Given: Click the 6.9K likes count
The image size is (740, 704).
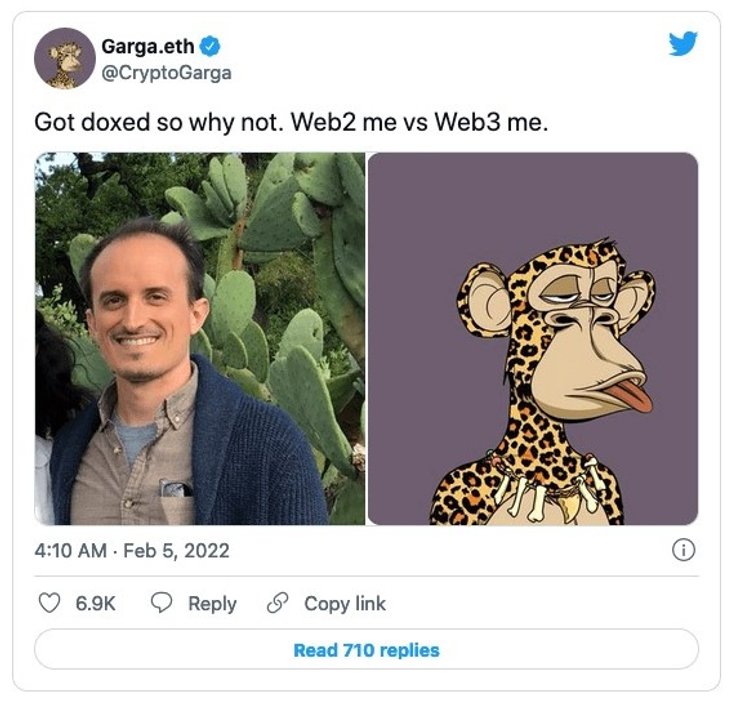Looking at the screenshot, I should pos(95,603).
